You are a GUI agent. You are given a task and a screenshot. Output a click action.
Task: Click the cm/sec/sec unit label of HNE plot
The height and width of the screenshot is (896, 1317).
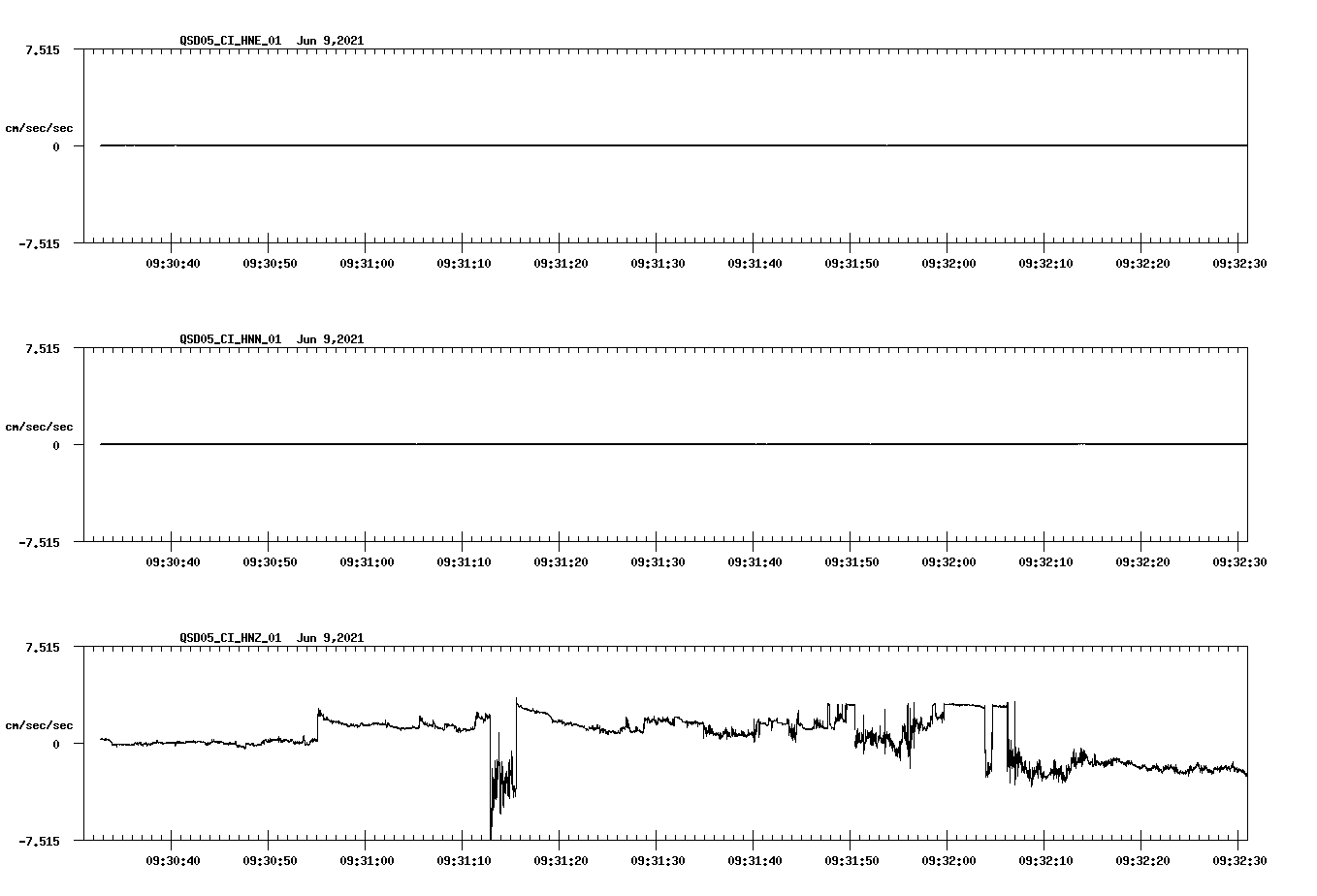(x=39, y=128)
